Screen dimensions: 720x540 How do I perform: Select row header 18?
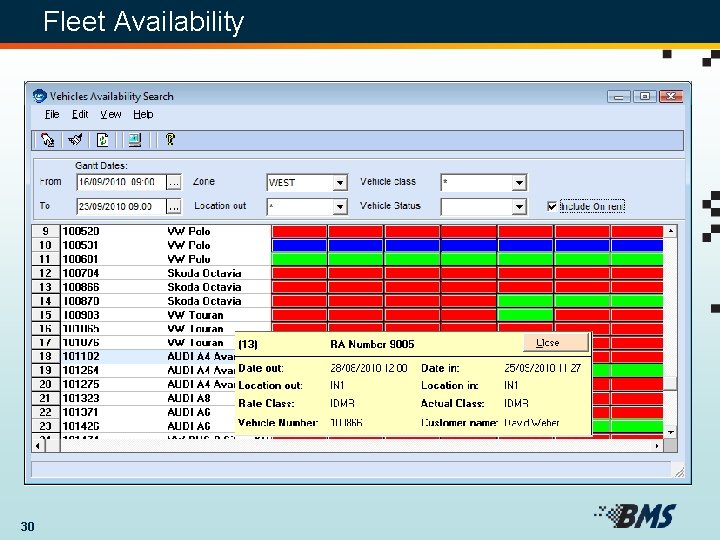(45, 356)
